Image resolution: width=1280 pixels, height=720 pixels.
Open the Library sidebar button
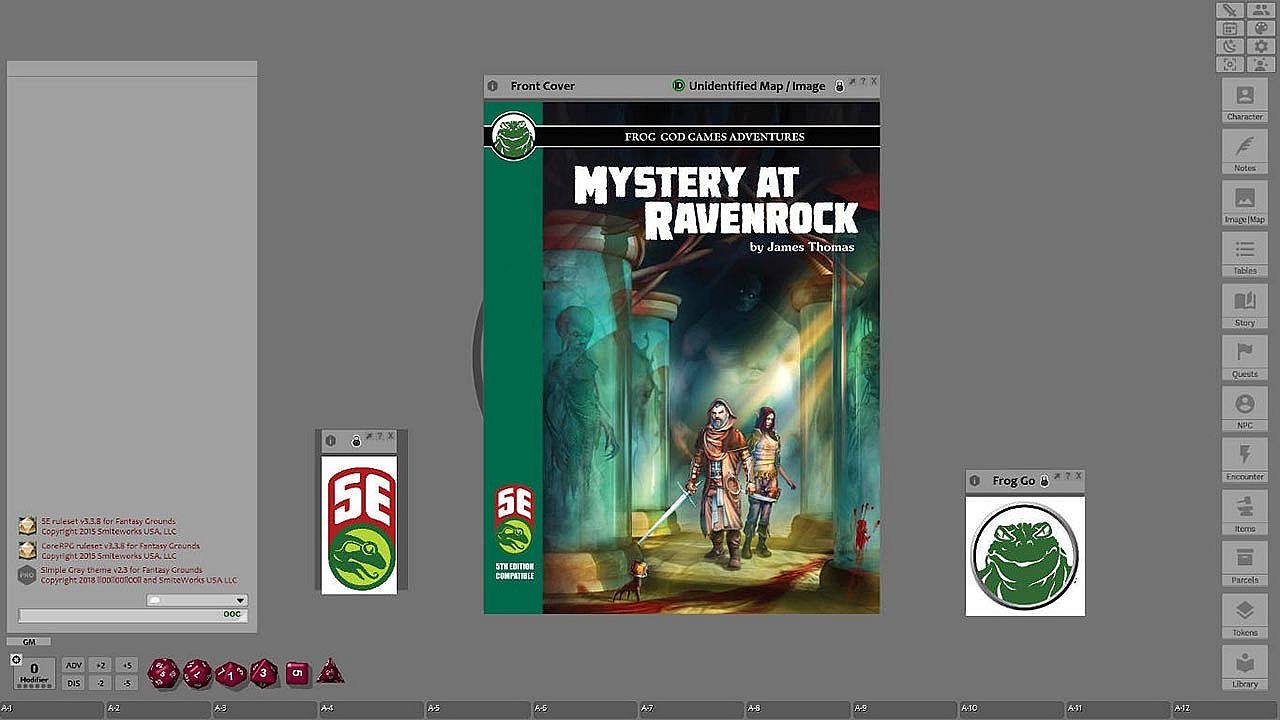click(1245, 667)
